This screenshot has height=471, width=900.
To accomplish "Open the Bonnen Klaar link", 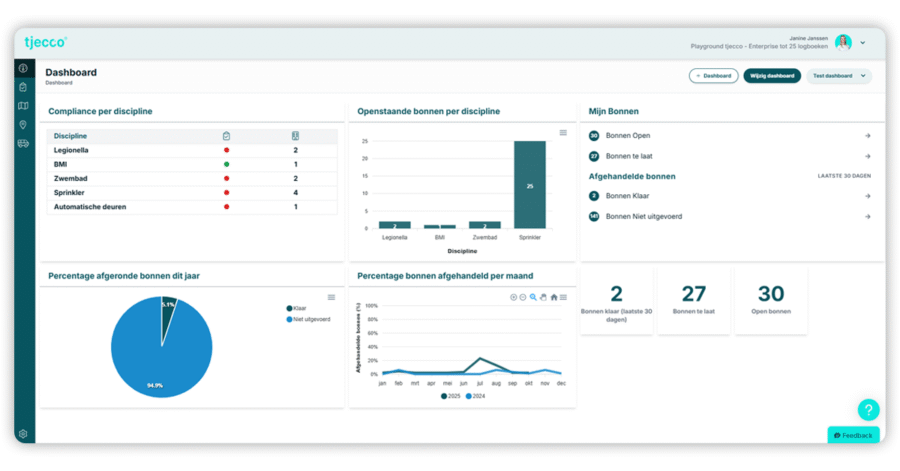I will click(x=627, y=196).
